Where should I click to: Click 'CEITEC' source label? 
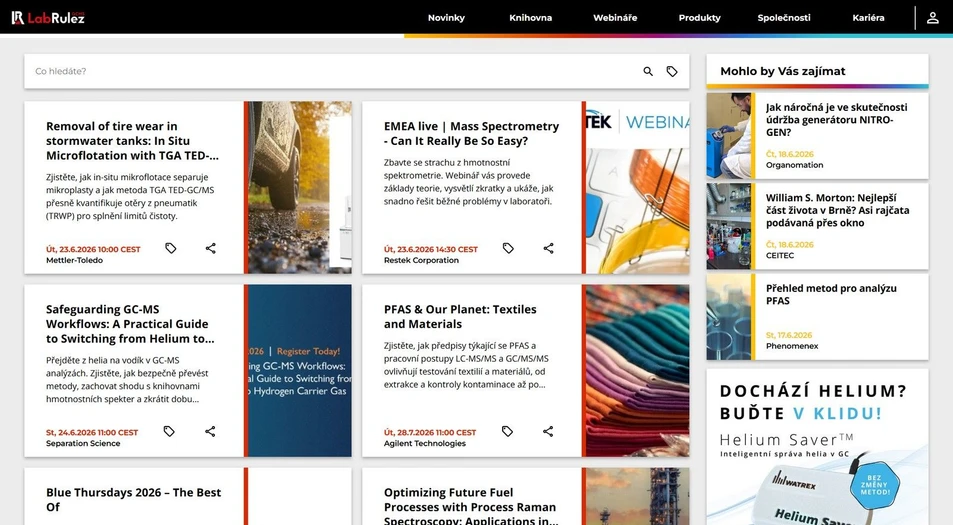[x=780, y=255]
